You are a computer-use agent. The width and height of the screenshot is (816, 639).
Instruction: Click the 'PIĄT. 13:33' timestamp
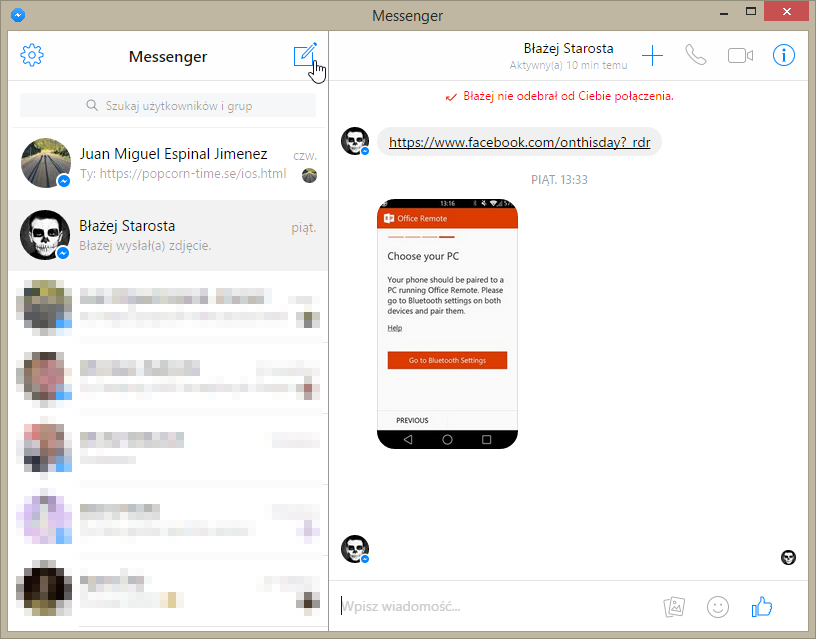point(559,180)
